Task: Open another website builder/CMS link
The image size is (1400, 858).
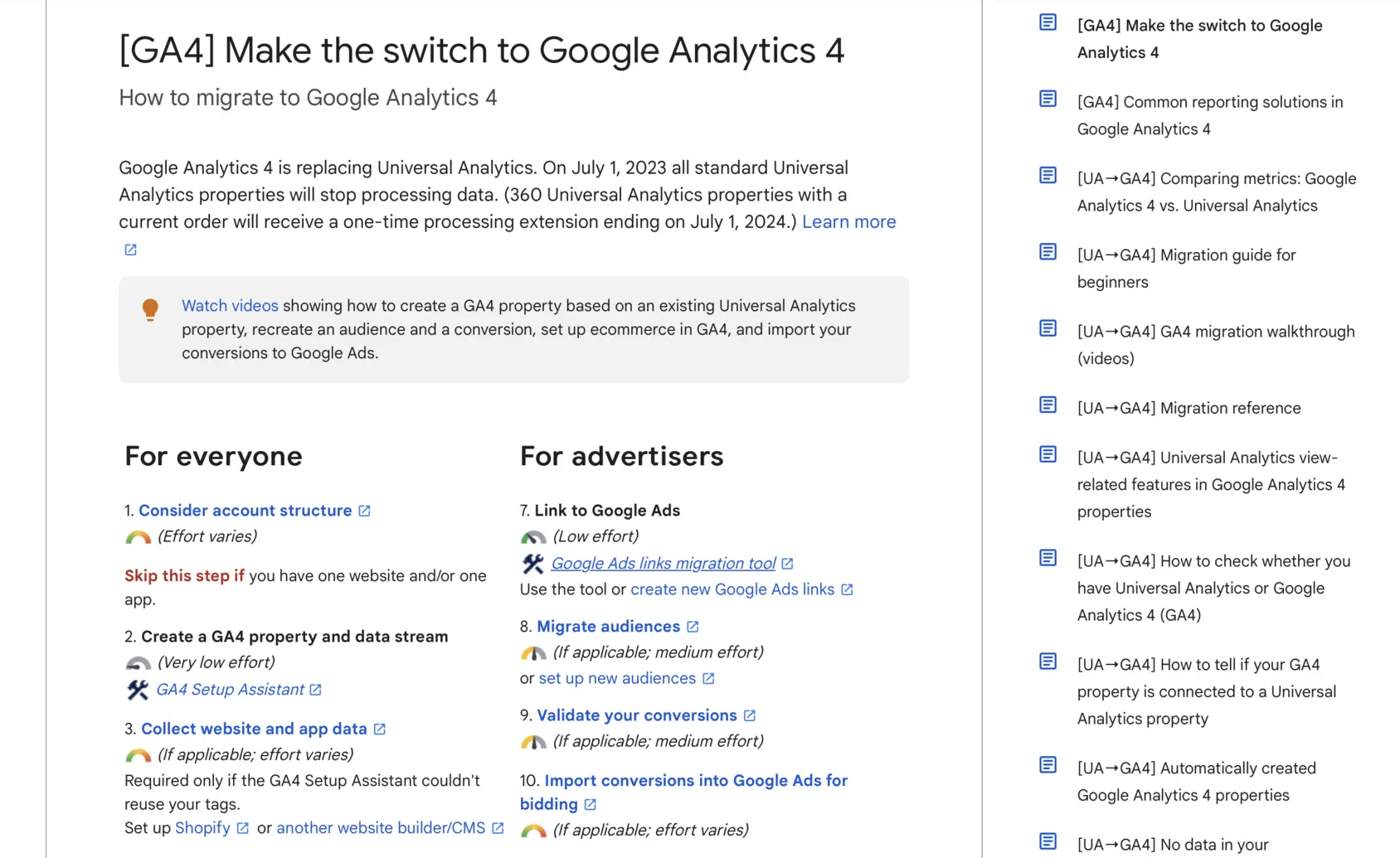Action: [381, 827]
